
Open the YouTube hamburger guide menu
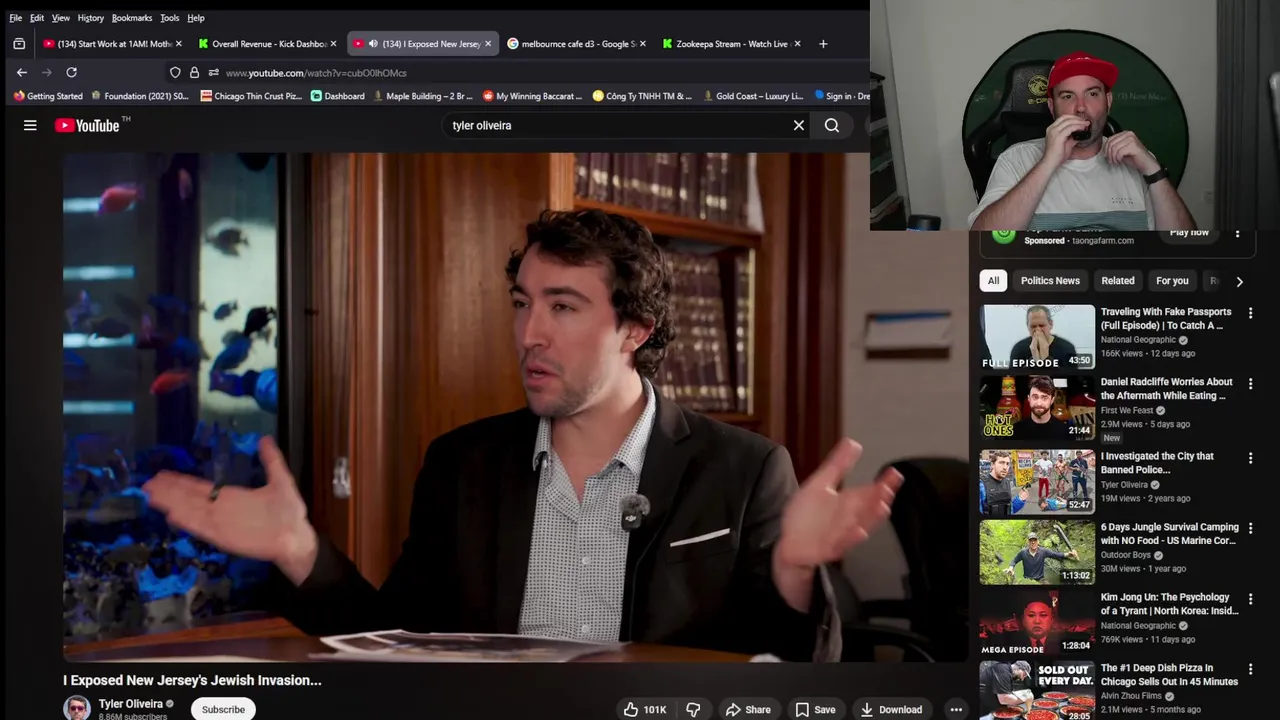pyautogui.click(x=30, y=125)
